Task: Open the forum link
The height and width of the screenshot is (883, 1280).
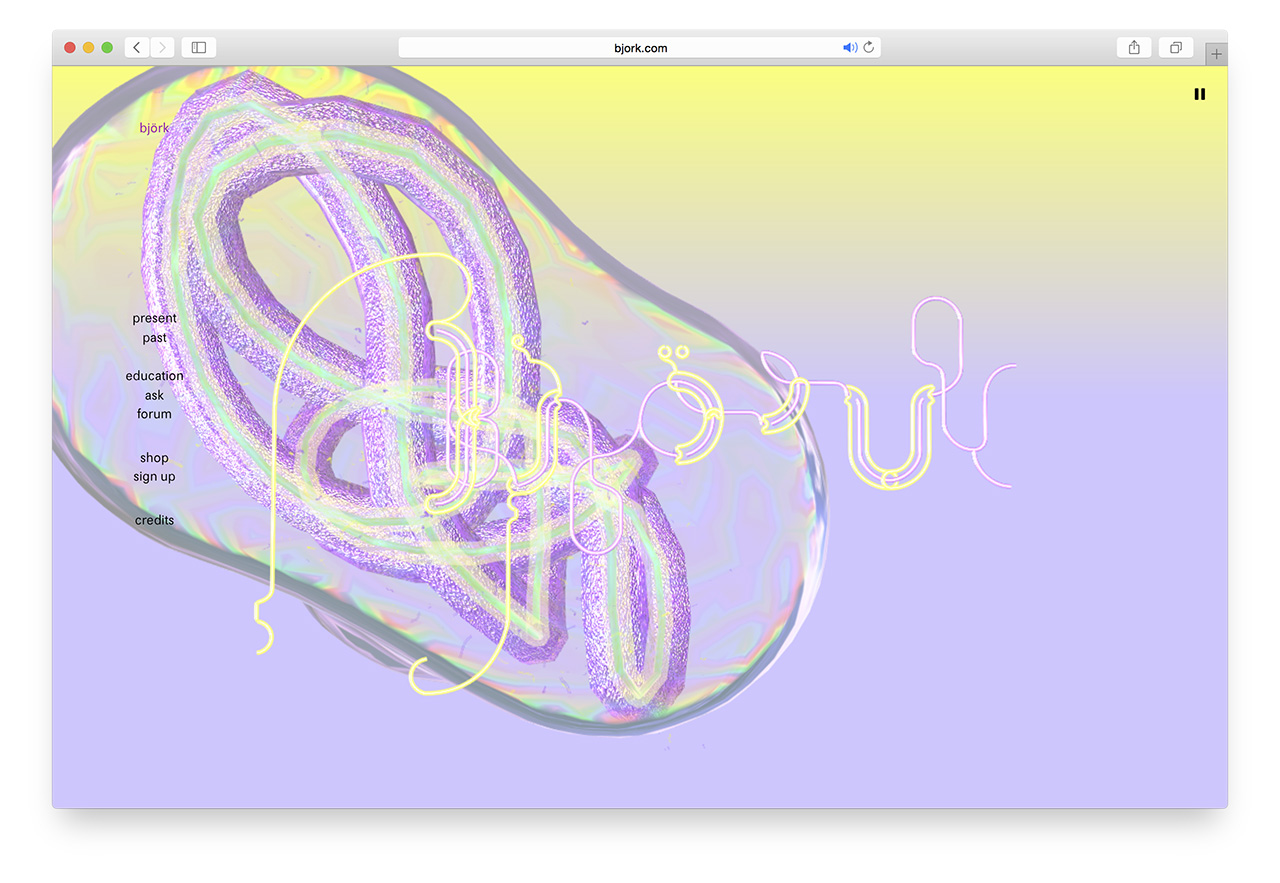Action: (155, 414)
